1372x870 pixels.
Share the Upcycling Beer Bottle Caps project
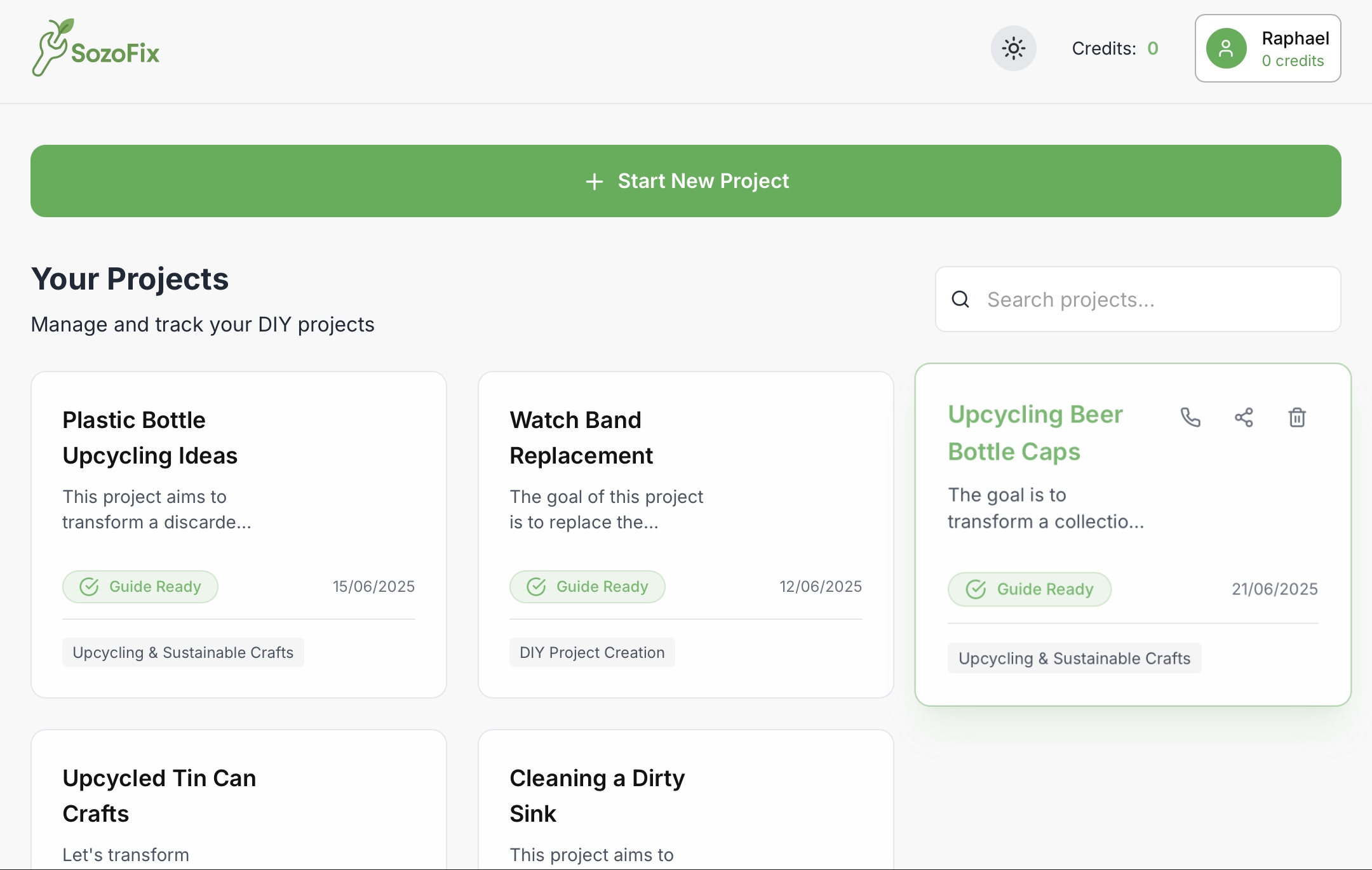1244,417
